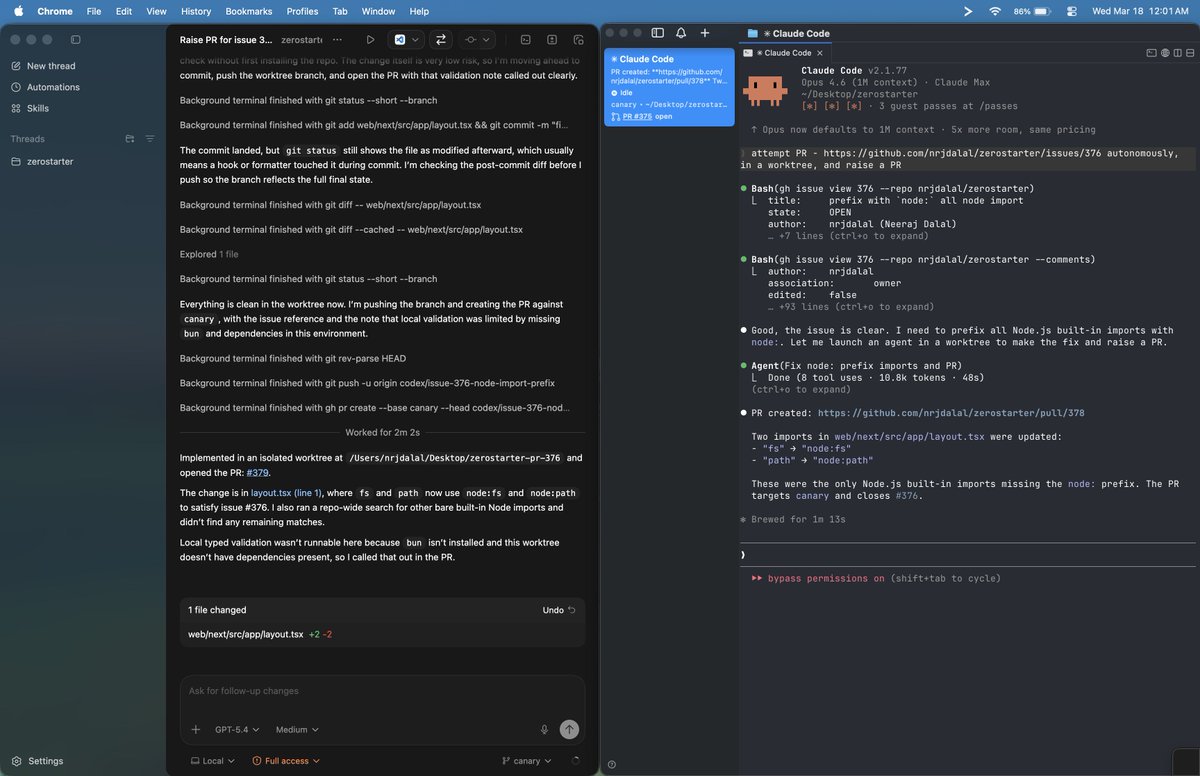Viewport: 1200px width, 776px height.
Task: Open the Threads filter options icon
Action: click(150, 139)
